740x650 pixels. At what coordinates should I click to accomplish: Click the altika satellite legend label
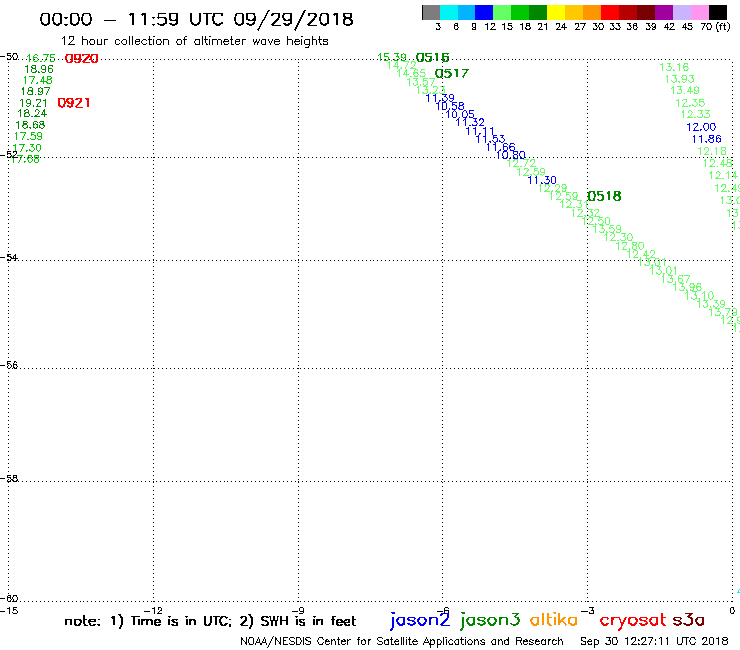553,619
